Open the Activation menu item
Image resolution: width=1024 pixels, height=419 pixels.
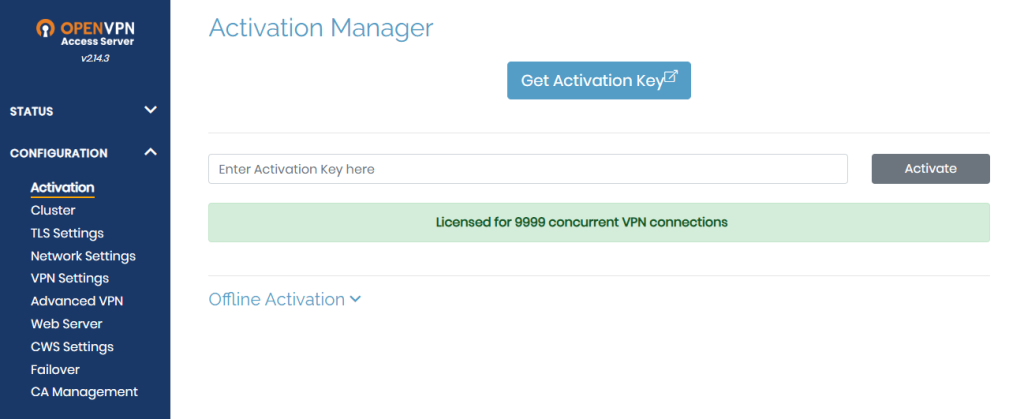tap(62, 187)
